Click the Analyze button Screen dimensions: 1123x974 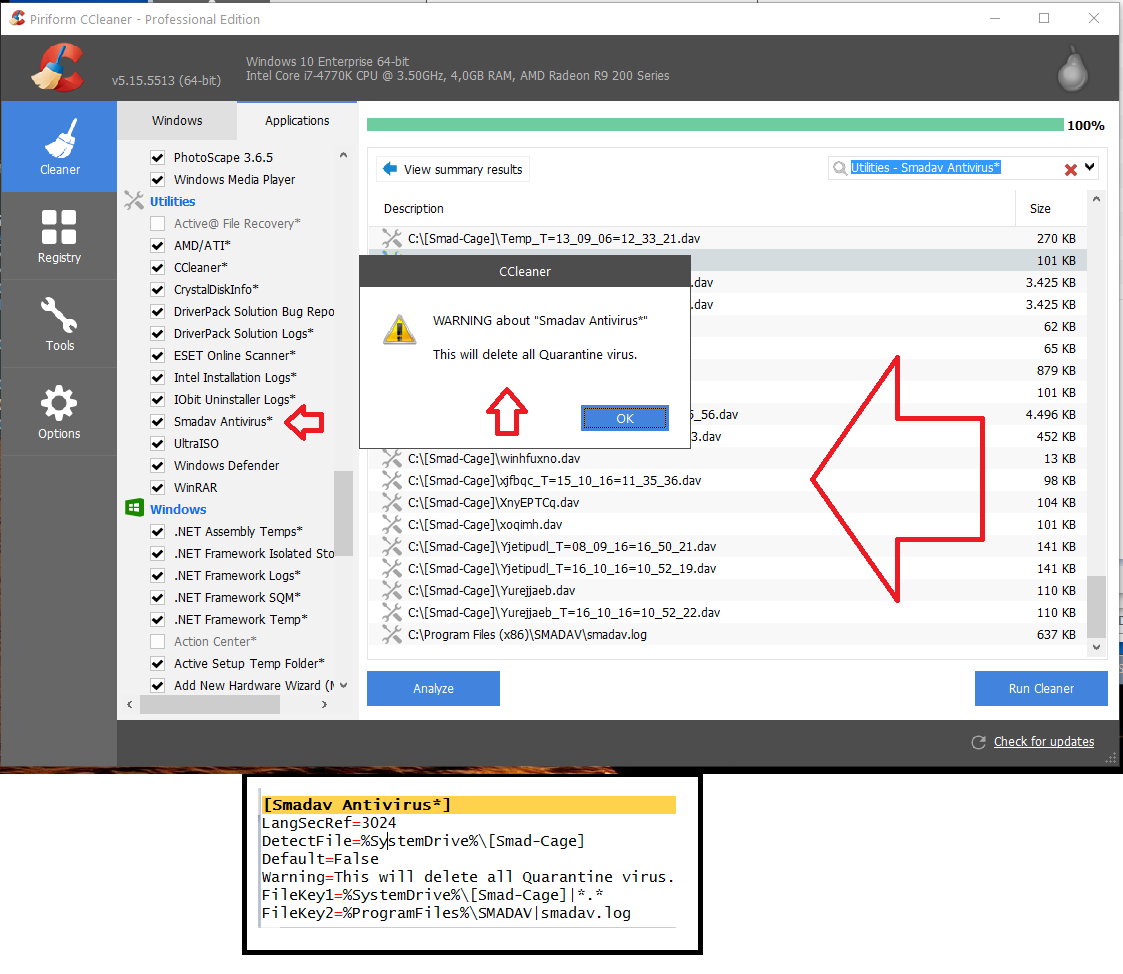click(433, 688)
